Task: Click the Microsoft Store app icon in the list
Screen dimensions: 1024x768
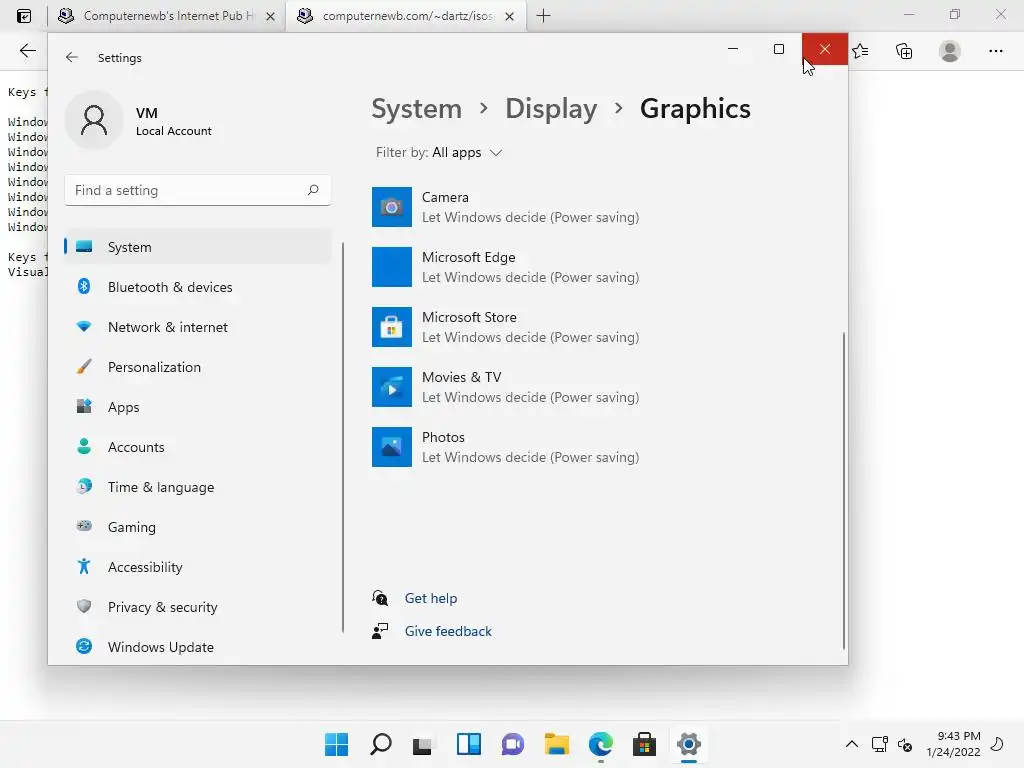Action: pyautogui.click(x=392, y=327)
